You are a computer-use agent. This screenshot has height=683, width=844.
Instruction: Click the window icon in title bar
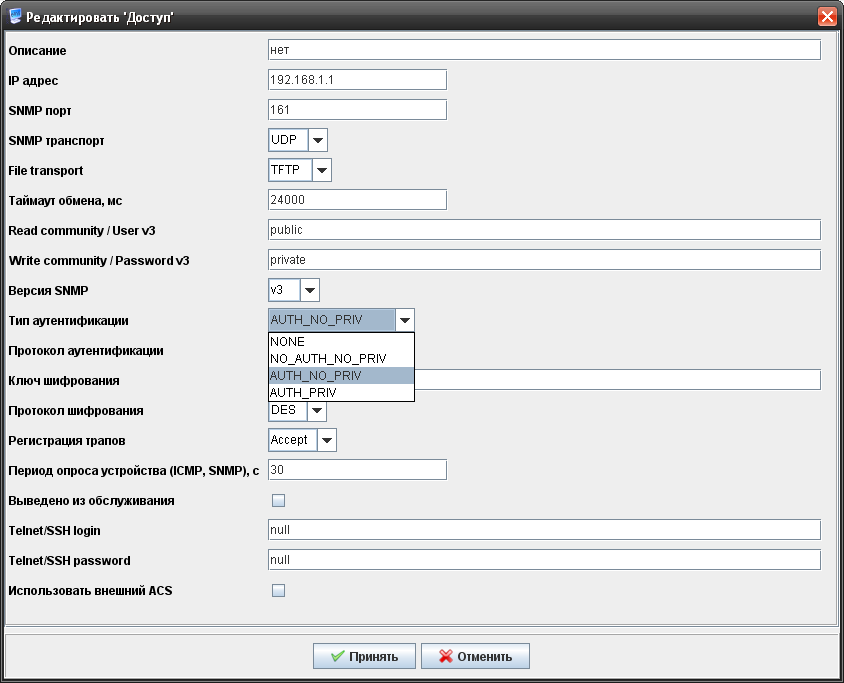click(x=15, y=16)
